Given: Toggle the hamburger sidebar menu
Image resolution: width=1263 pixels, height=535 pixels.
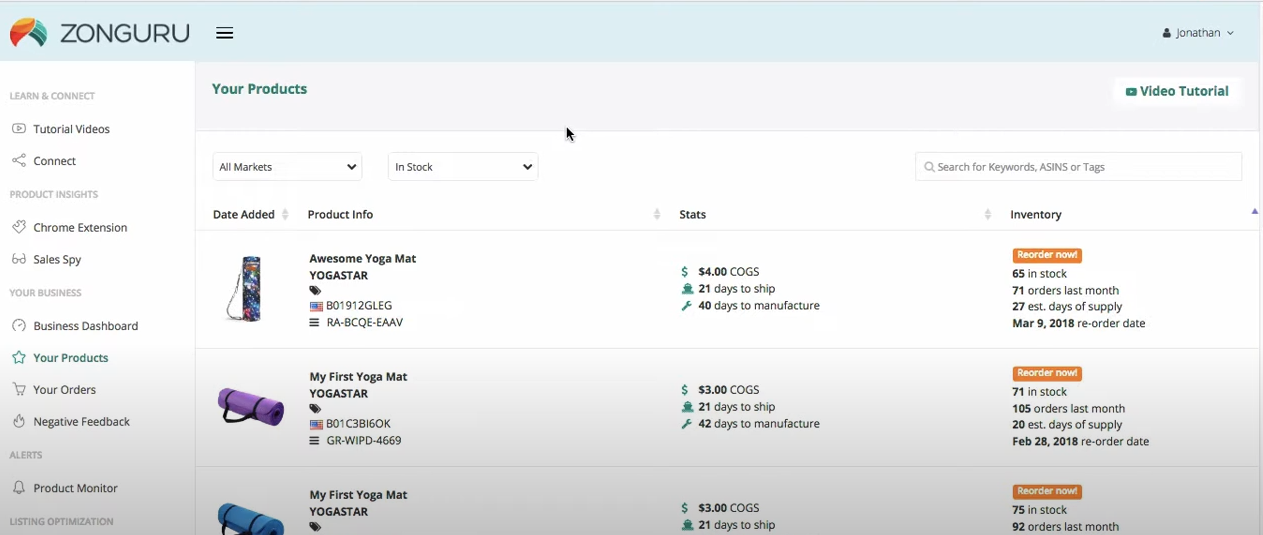Looking at the screenshot, I should 225,33.
